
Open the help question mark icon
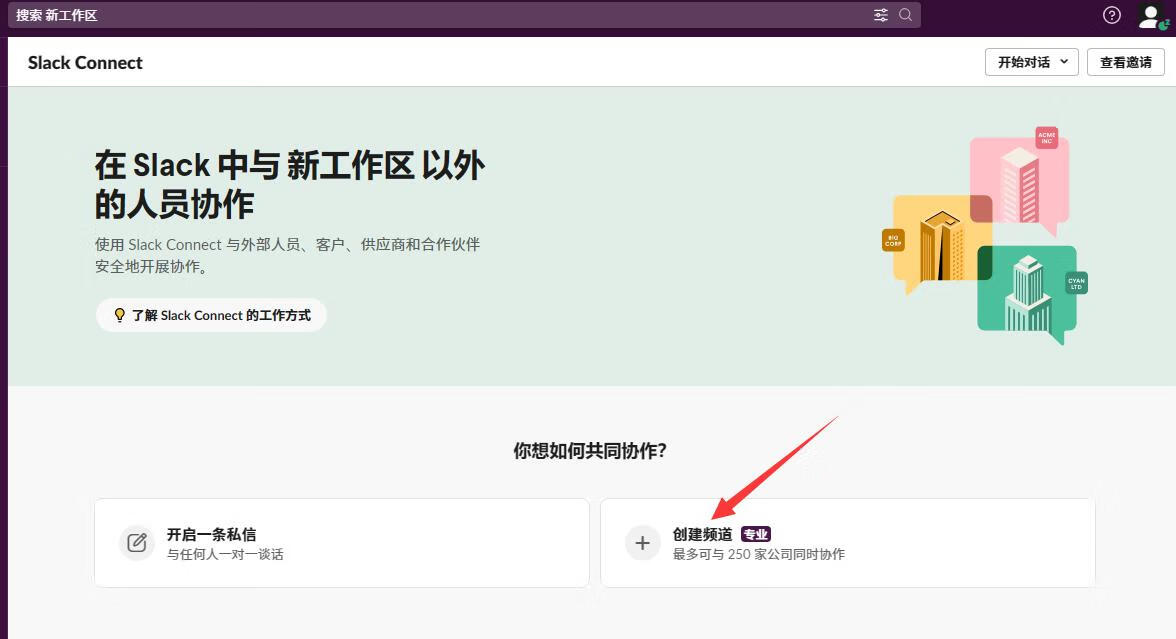(1112, 15)
